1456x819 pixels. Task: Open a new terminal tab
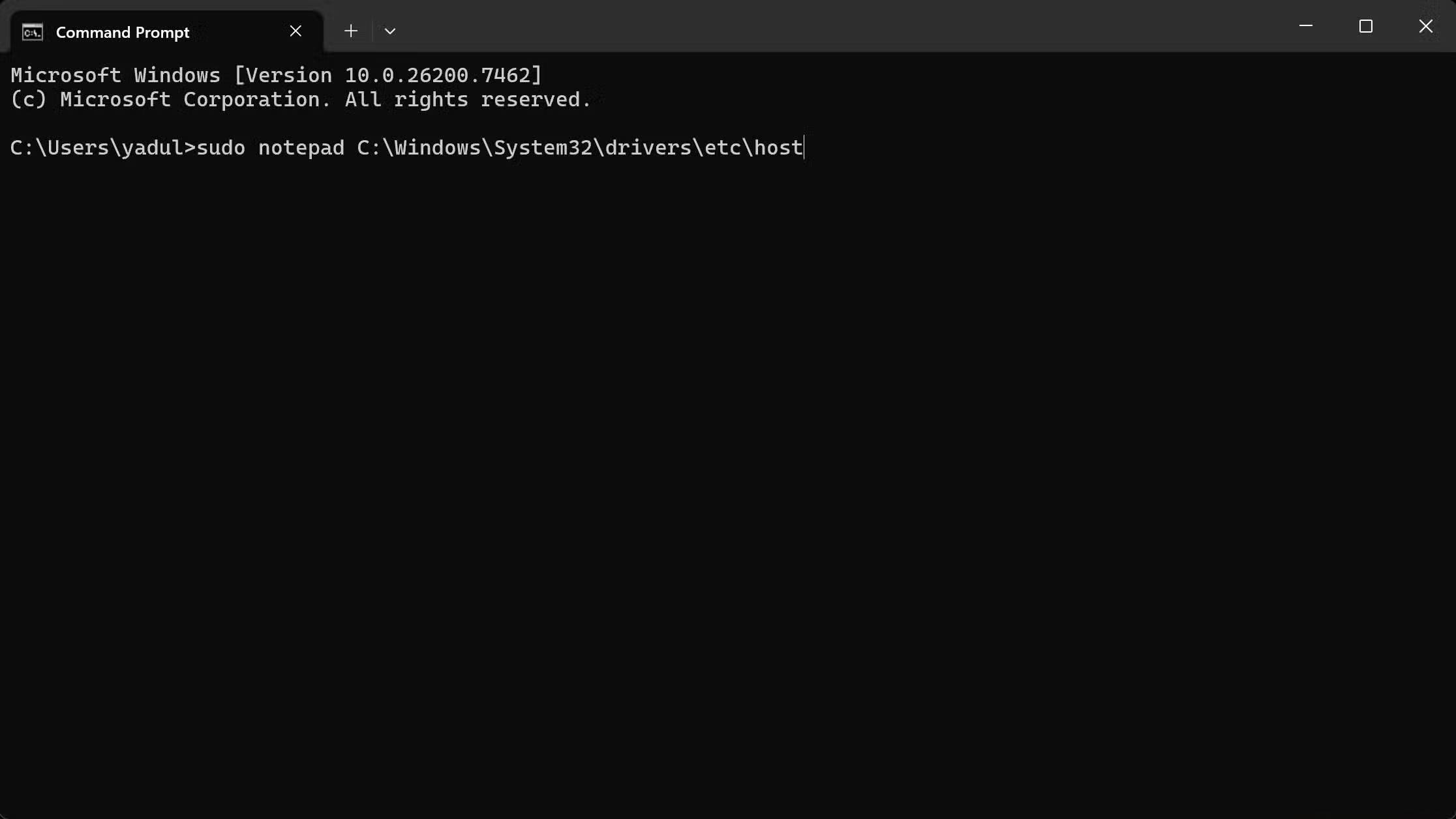click(x=351, y=31)
